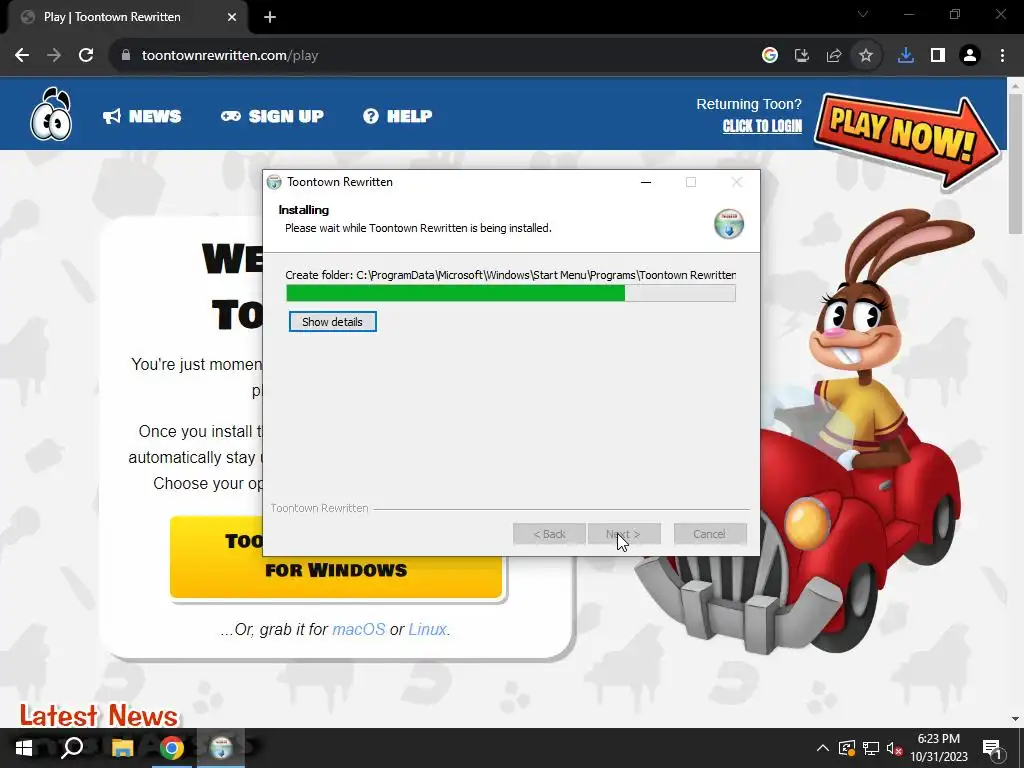
Task: Open the Sign Up page
Action: pyautogui.click(x=272, y=116)
